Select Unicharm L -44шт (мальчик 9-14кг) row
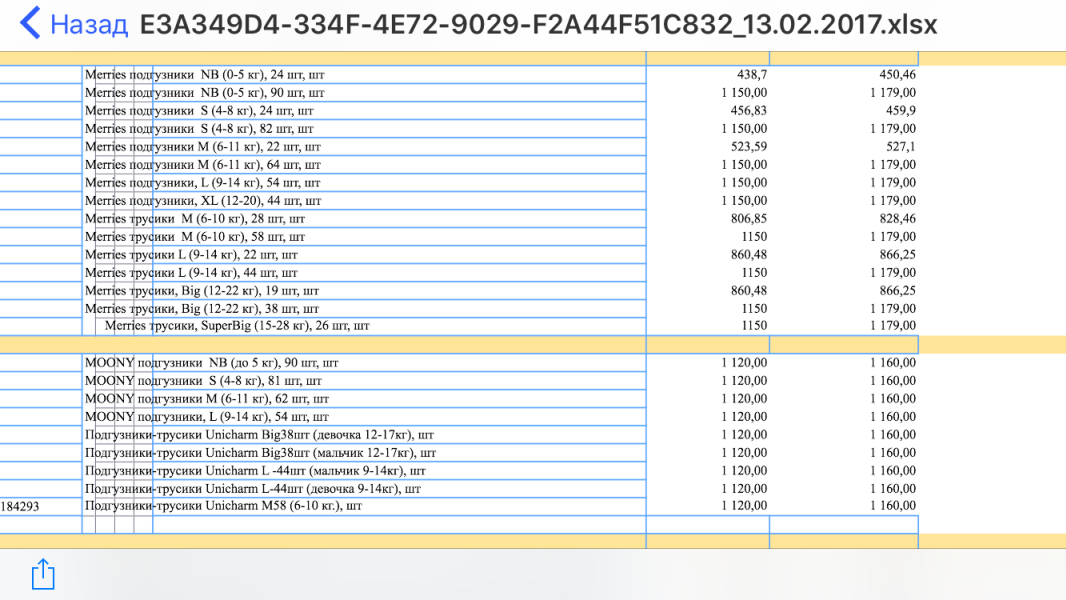1066x600 pixels. (x=255, y=471)
